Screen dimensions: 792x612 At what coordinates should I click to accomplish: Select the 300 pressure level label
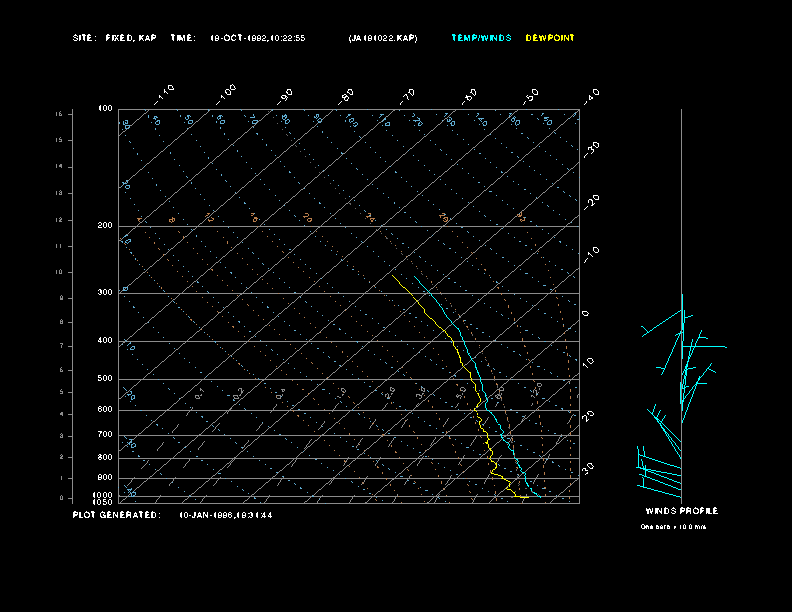click(105, 293)
